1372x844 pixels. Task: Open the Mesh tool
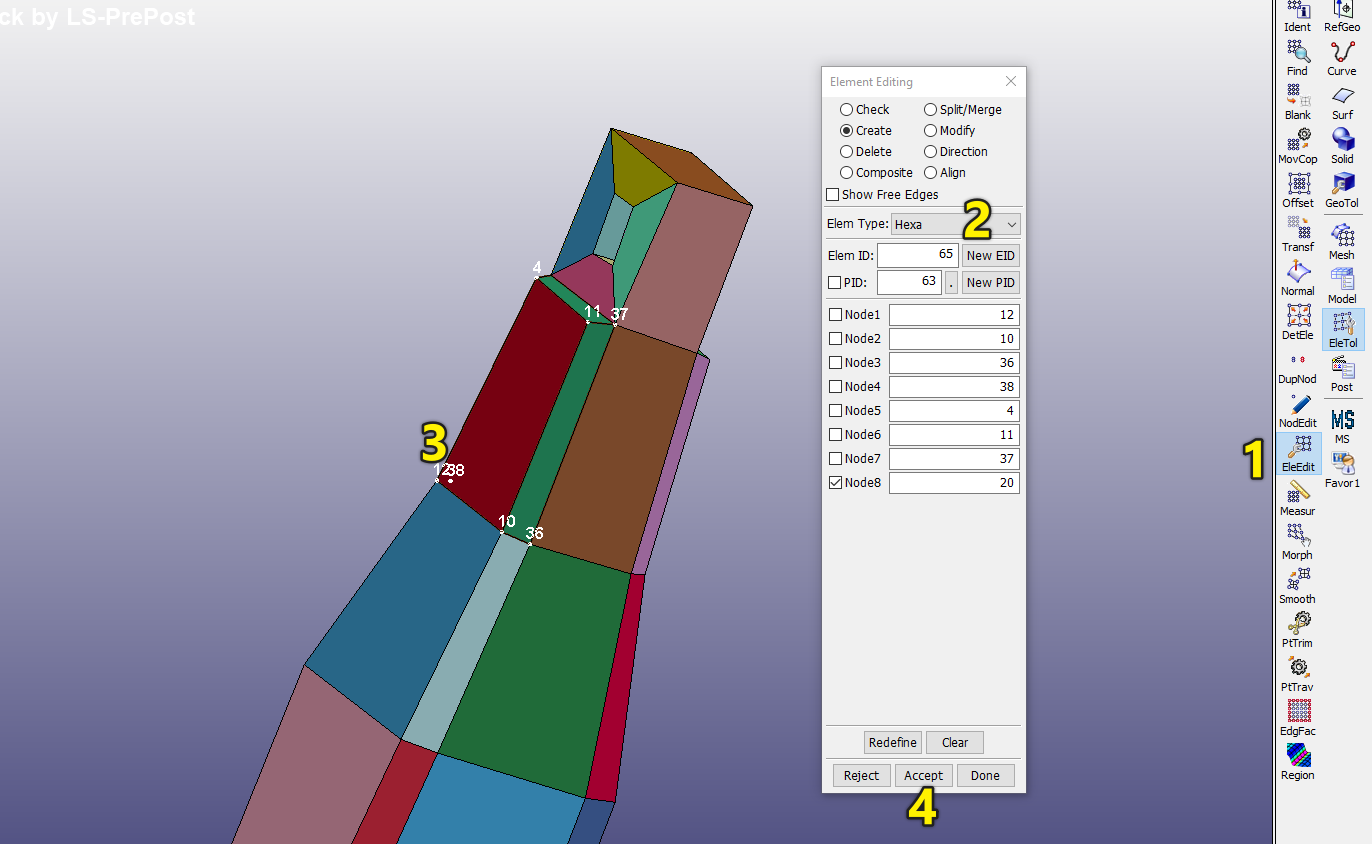pyautogui.click(x=1342, y=241)
